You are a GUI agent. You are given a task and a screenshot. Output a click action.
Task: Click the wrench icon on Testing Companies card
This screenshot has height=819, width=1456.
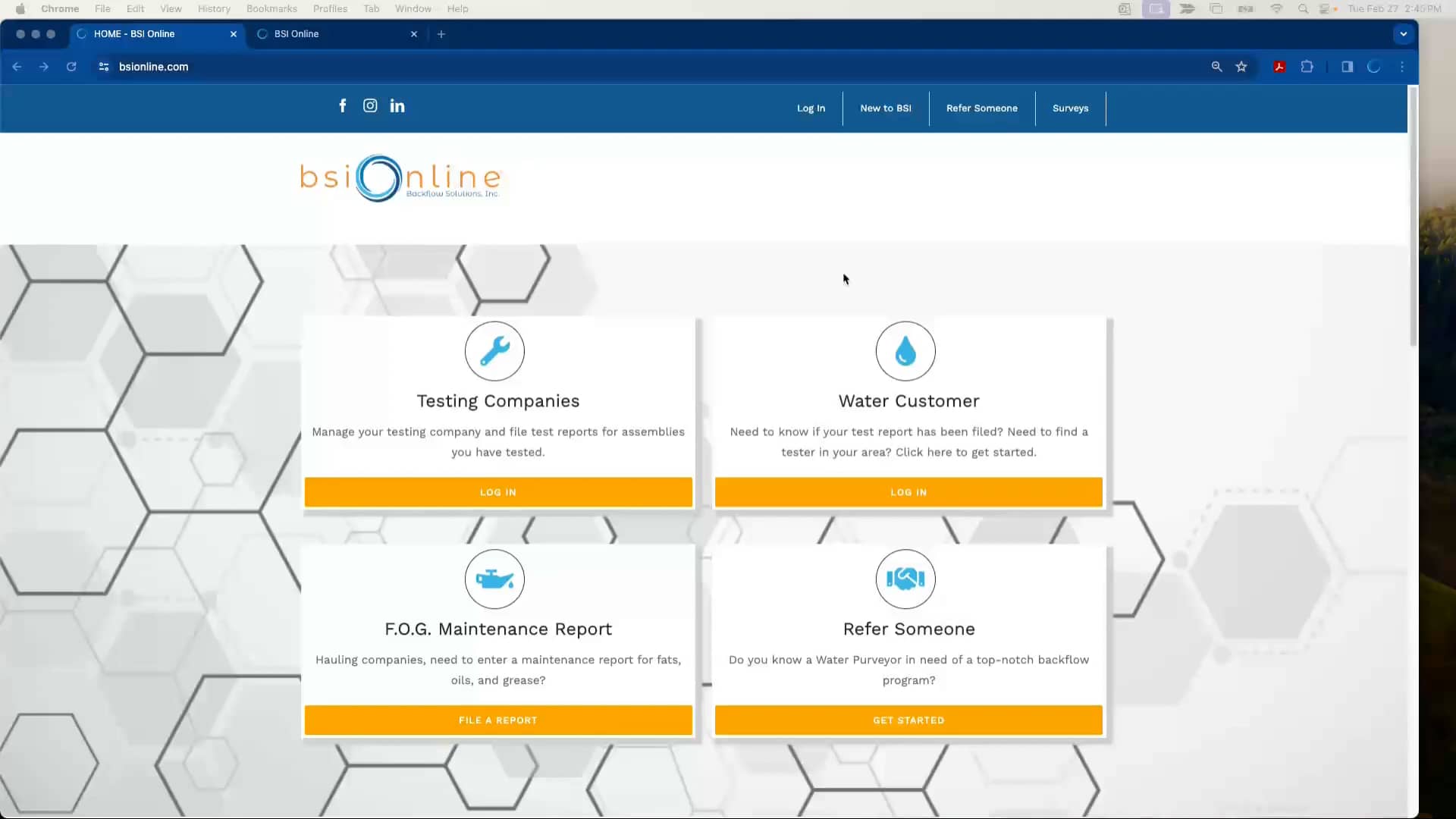tap(494, 351)
